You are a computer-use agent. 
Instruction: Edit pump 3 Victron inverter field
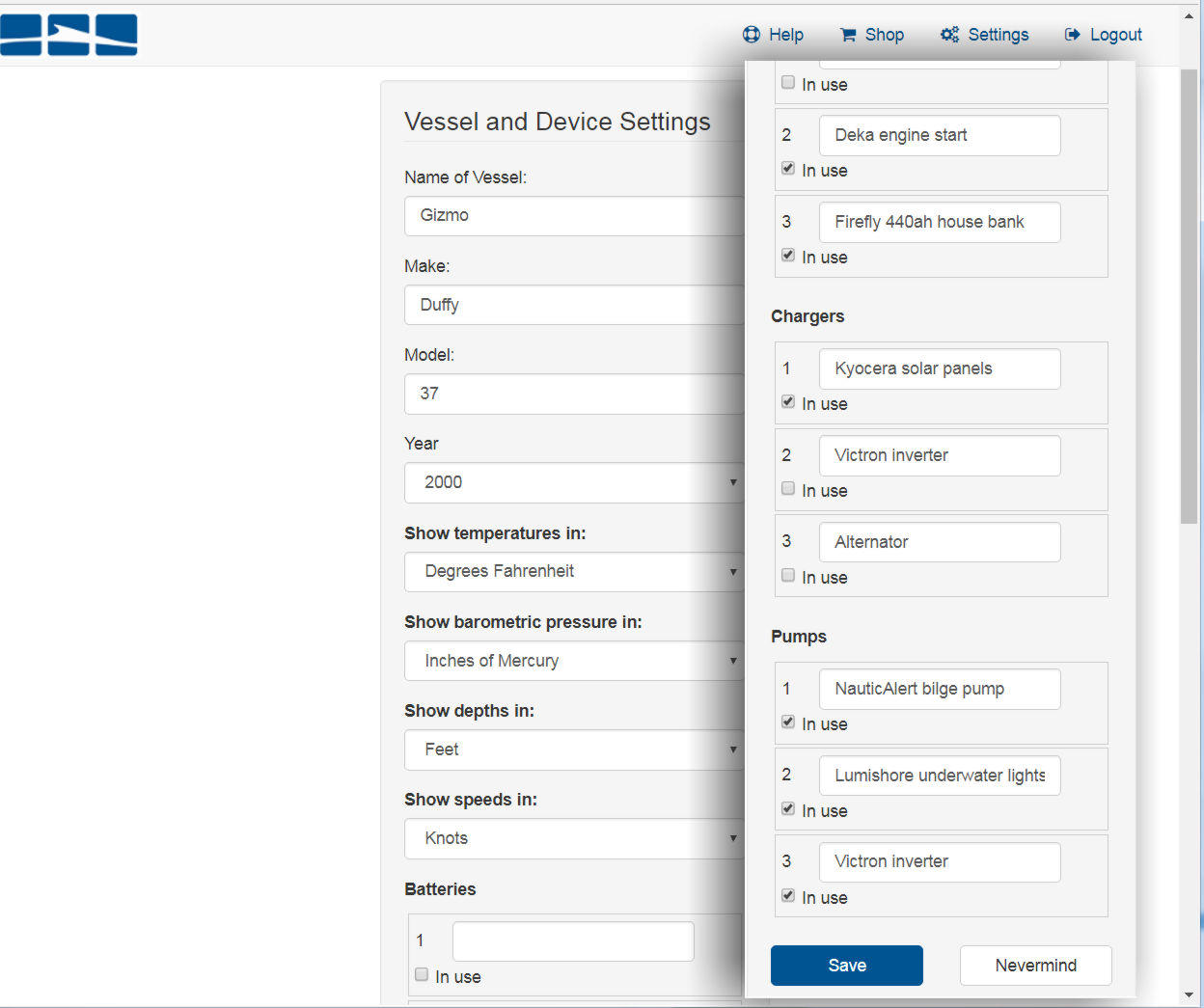pos(940,862)
